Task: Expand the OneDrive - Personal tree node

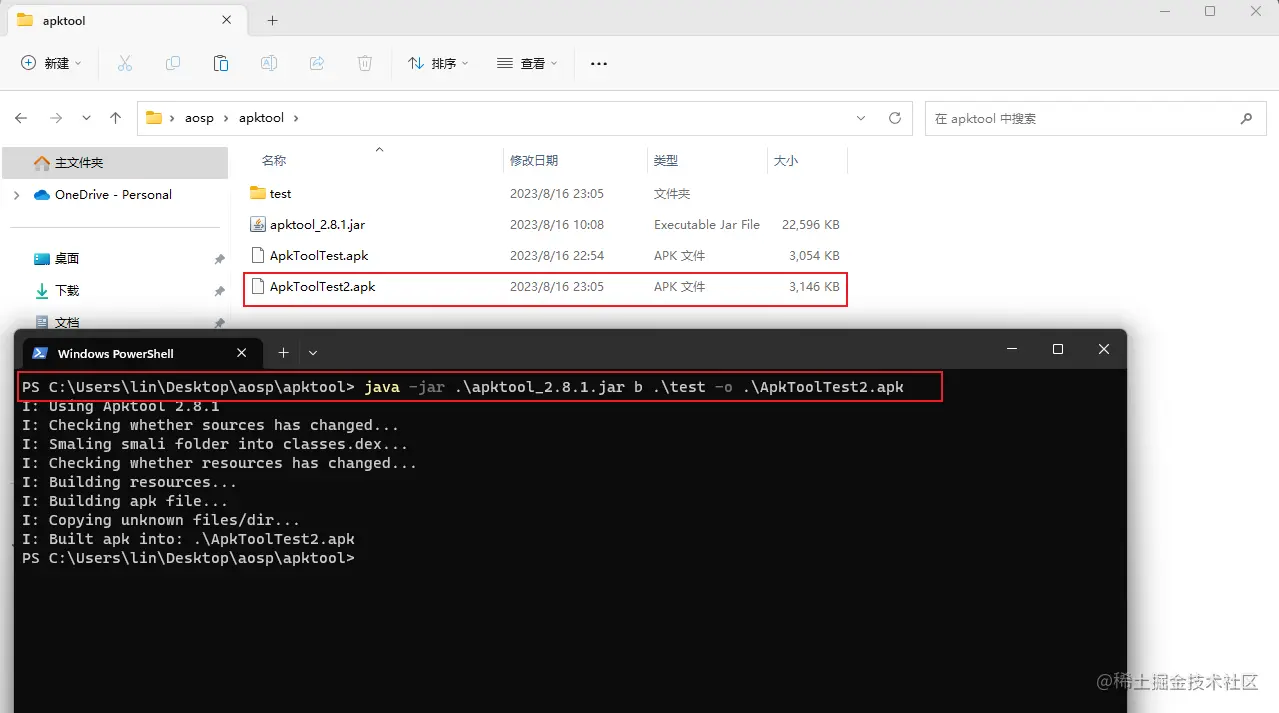Action: [16, 195]
